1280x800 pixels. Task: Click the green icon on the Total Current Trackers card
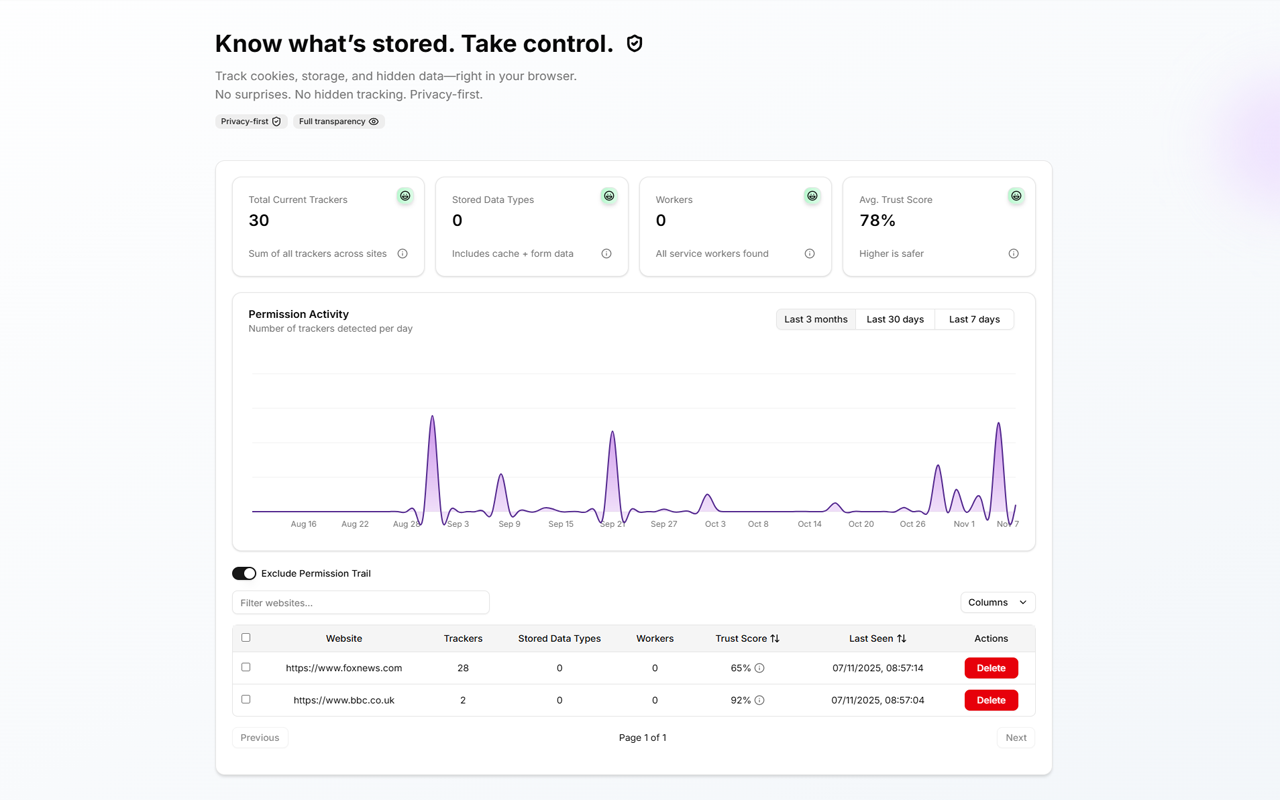tap(405, 196)
